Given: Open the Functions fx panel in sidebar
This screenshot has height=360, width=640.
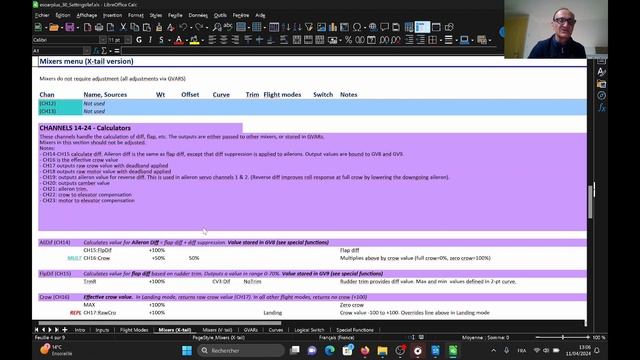Looking at the screenshot, I should click(601, 108).
